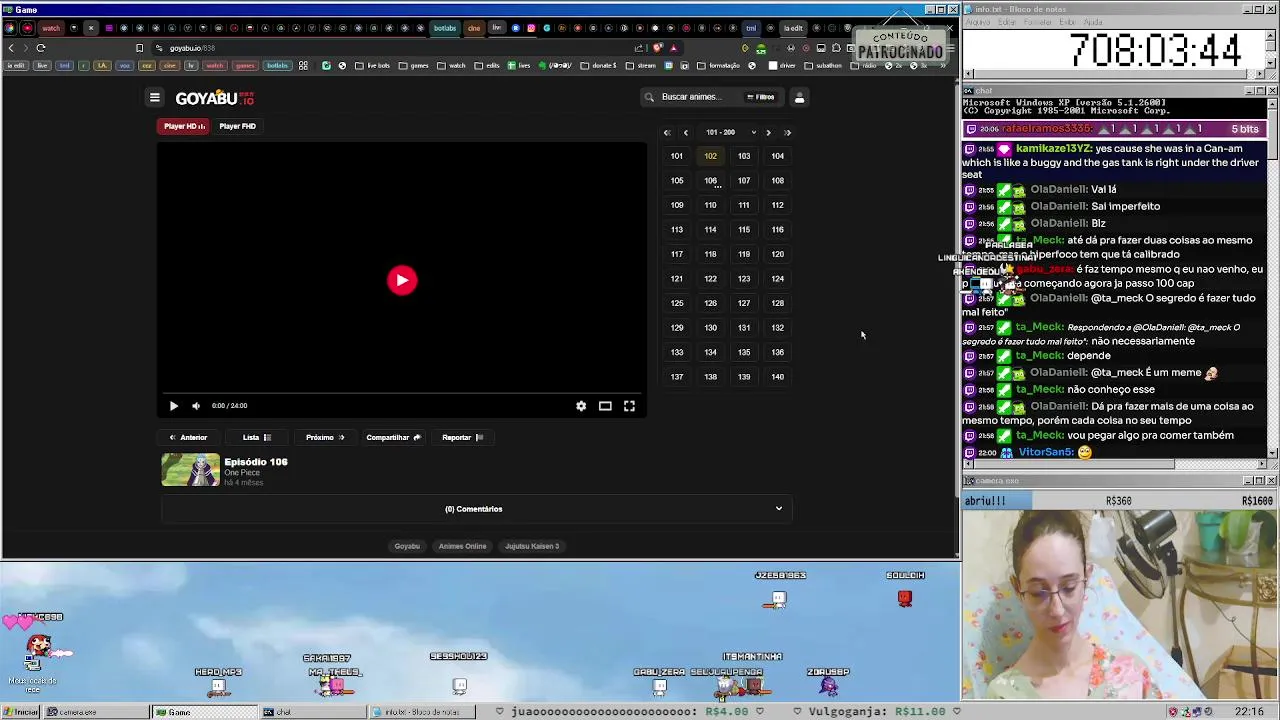The height and width of the screenshot is (720, 1280).
Task: Open the Iniciar start button
Action: click(x=21, y=712)
